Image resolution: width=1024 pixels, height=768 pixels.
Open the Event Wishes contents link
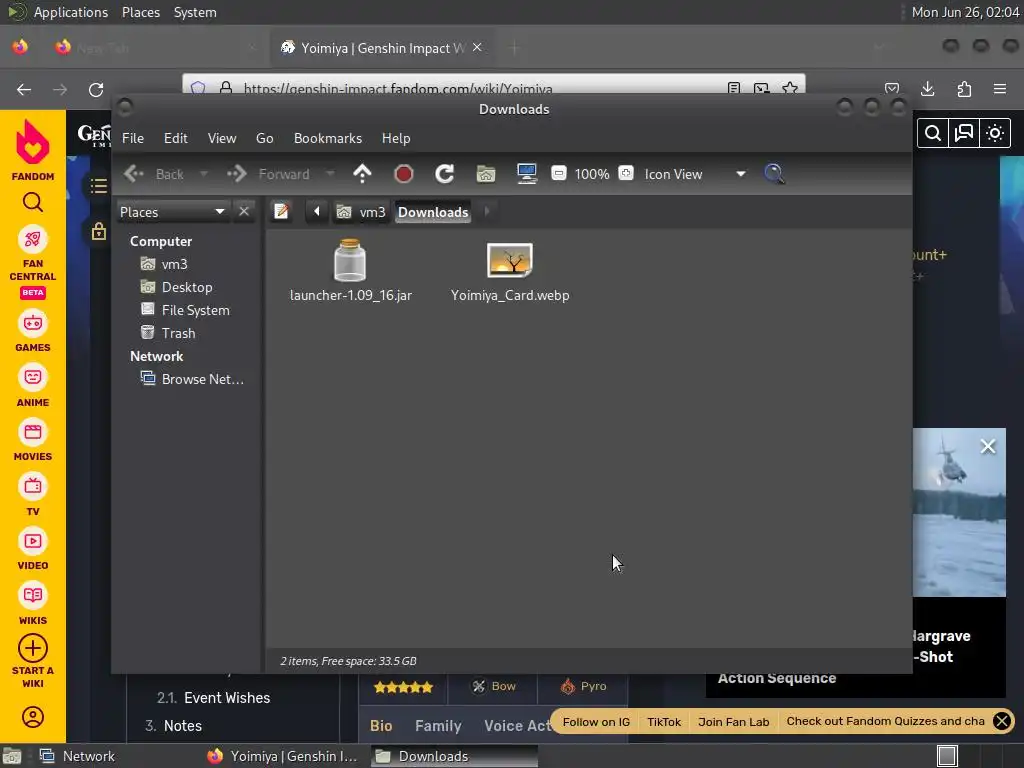click(x=227, y=697)
